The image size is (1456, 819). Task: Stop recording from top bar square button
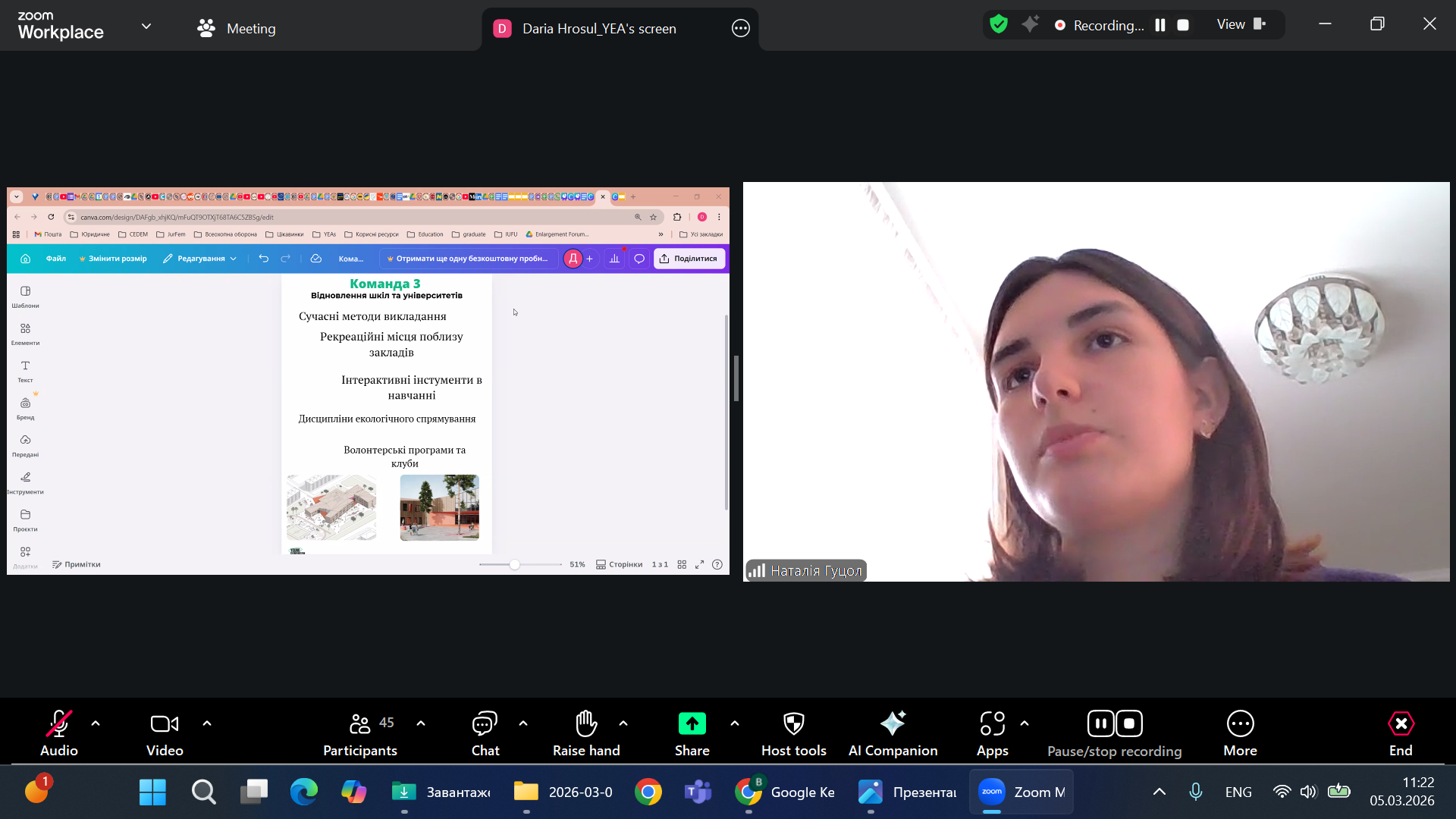point(1182,25)
